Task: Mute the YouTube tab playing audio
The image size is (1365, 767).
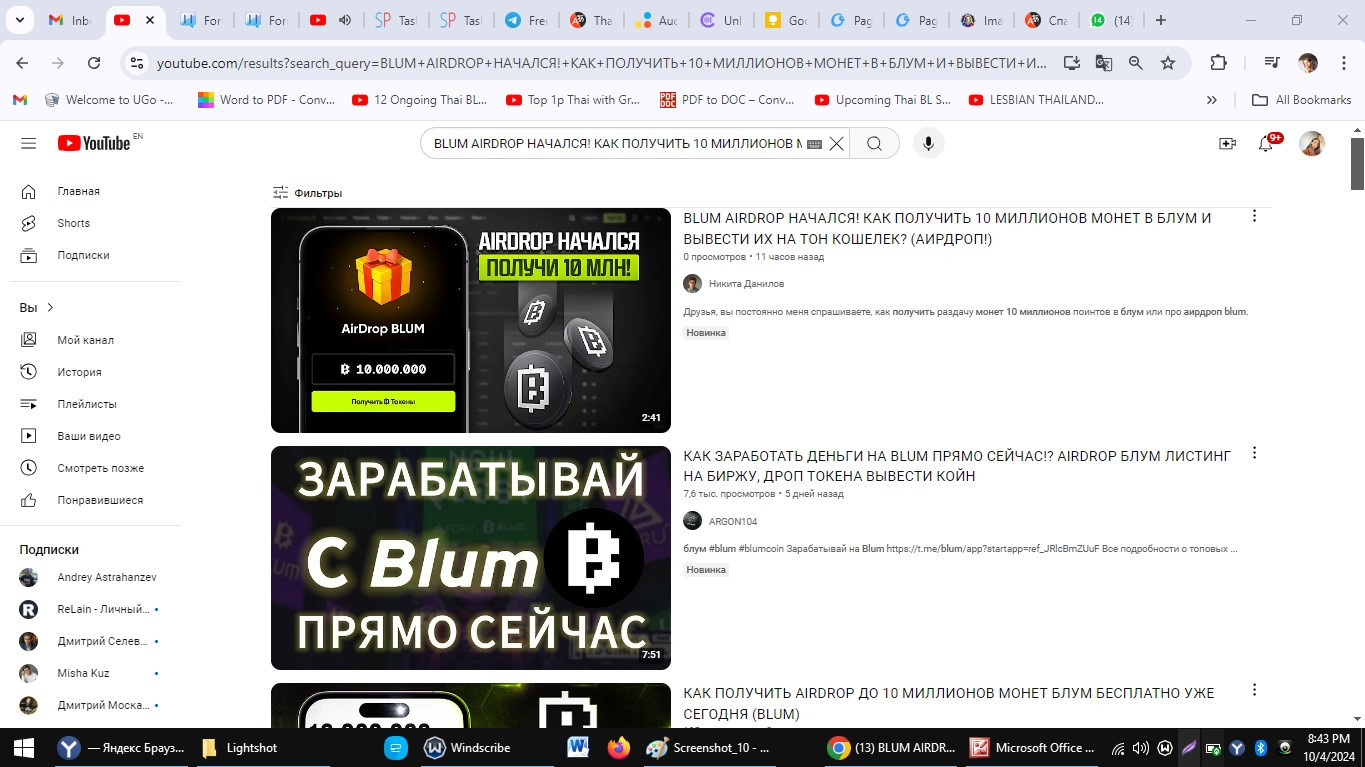Action: [345, 20]
